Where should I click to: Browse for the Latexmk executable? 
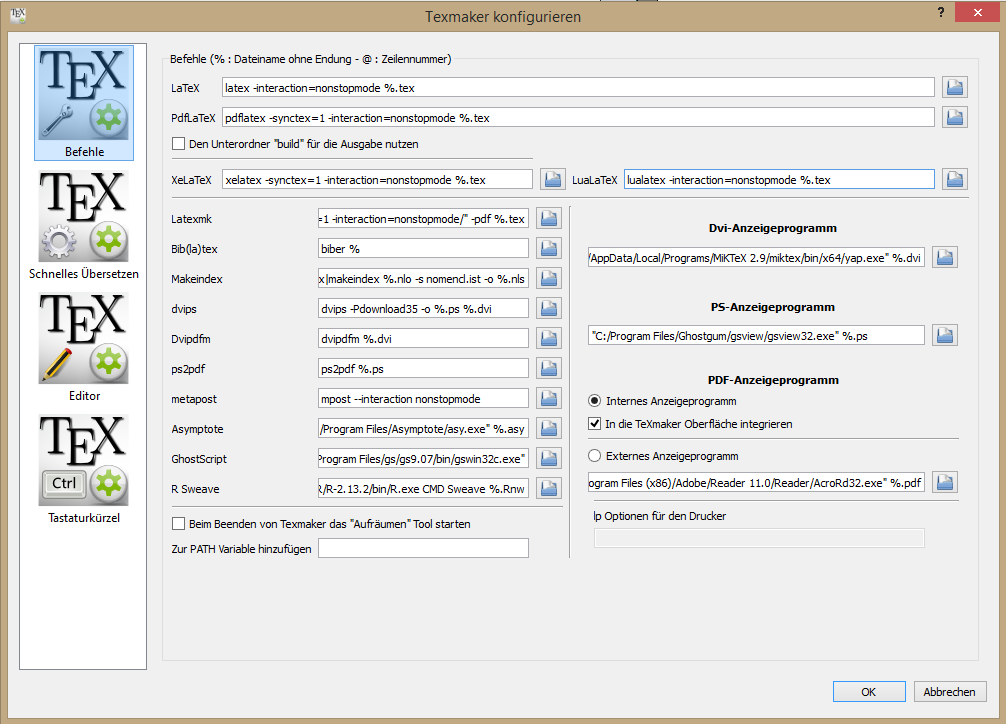point(549,219)
